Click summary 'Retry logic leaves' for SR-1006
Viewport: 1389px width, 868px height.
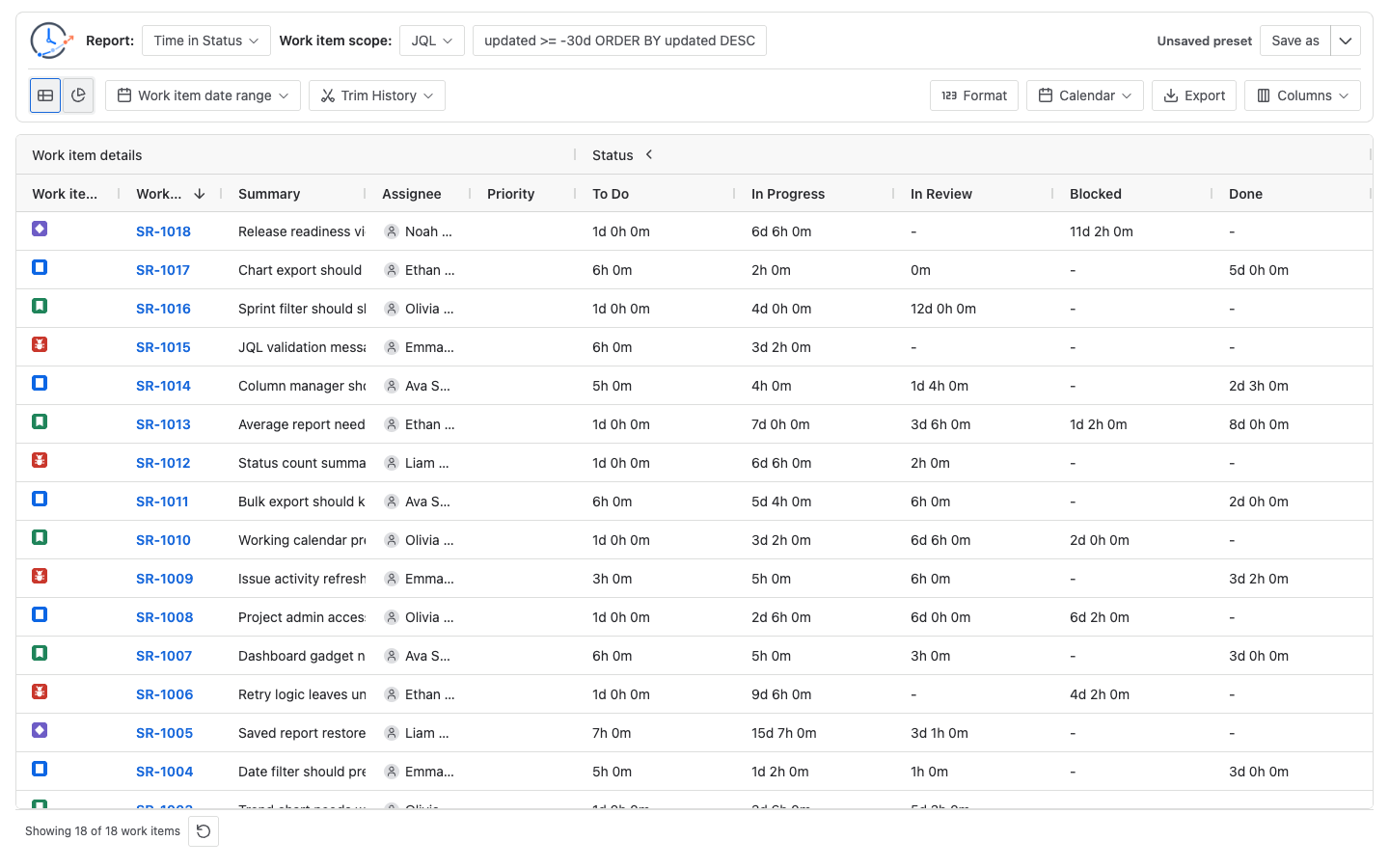click(302, 694)
